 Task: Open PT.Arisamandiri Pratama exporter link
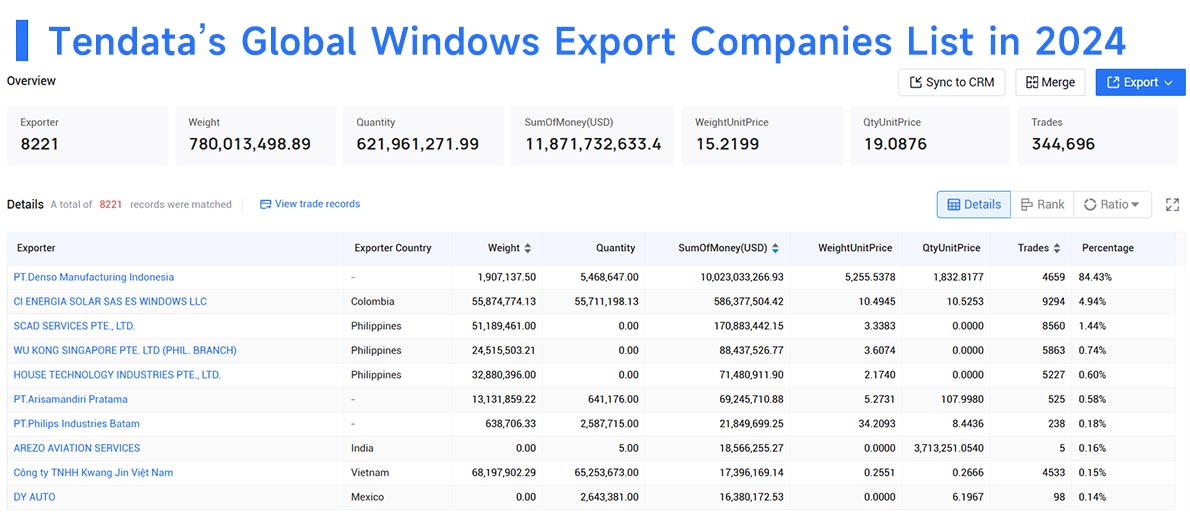tap(71, 399)
